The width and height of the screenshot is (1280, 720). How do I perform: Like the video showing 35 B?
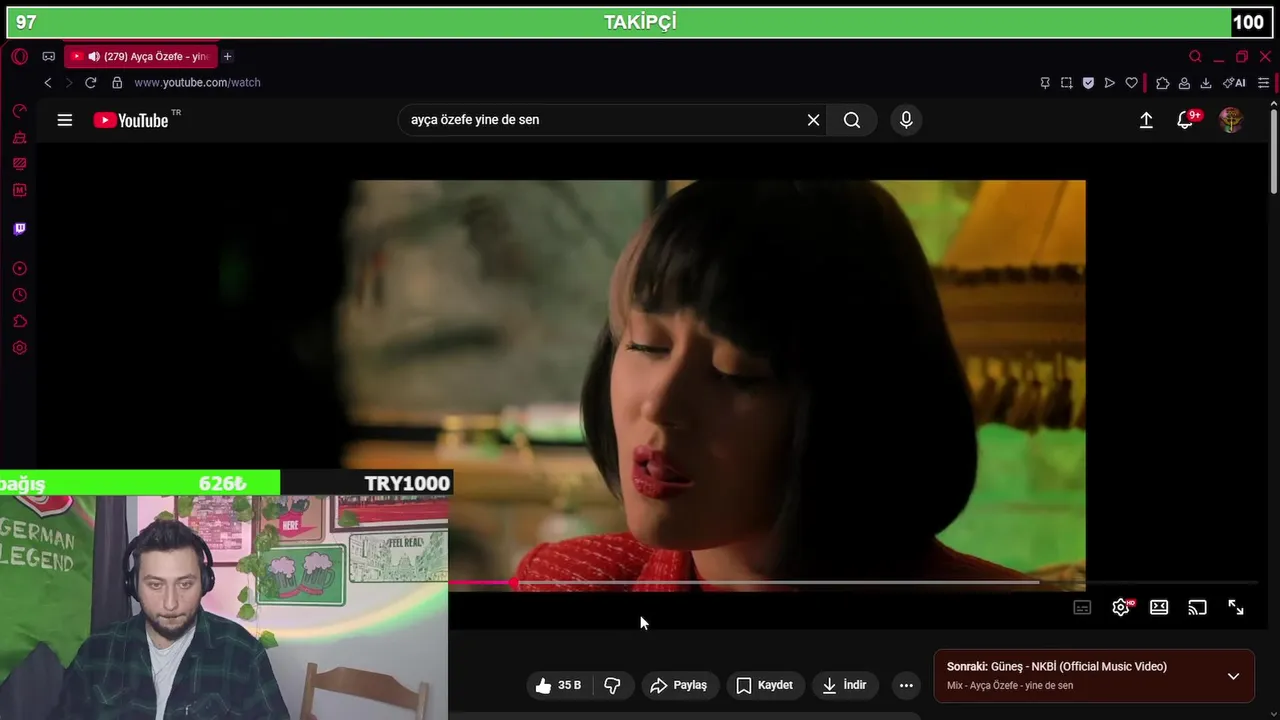coord(558,685)
